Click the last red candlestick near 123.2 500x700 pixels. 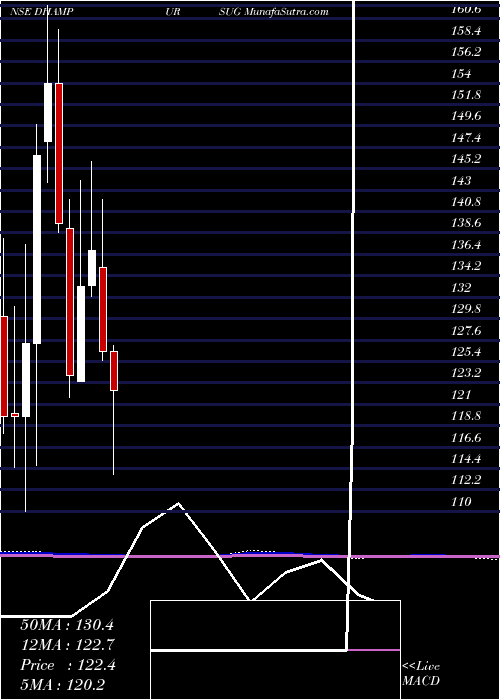[x=114, y=371]
